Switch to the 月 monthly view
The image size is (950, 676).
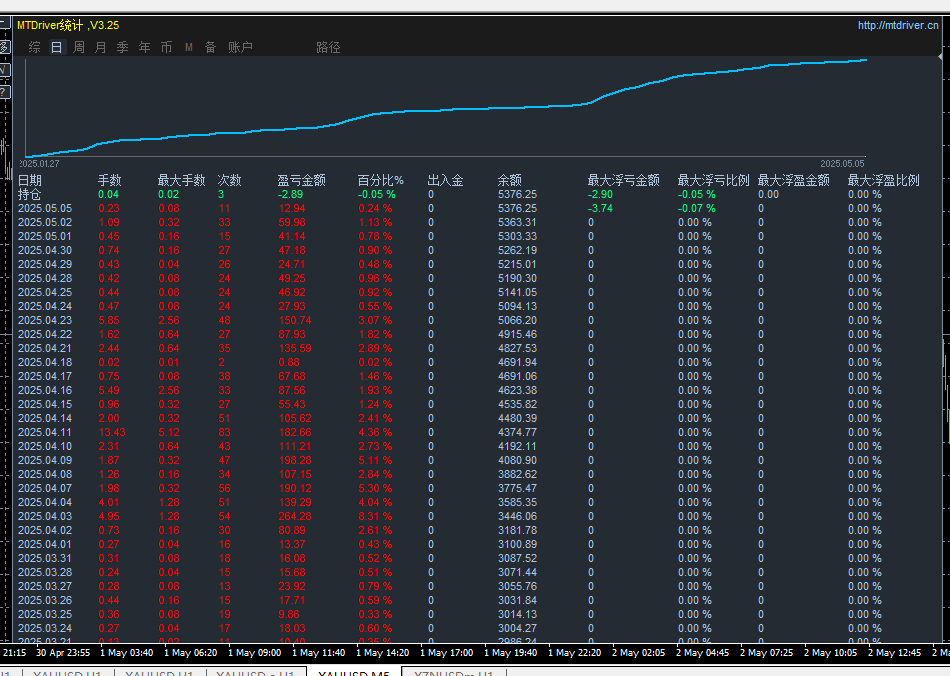(101, 47)
